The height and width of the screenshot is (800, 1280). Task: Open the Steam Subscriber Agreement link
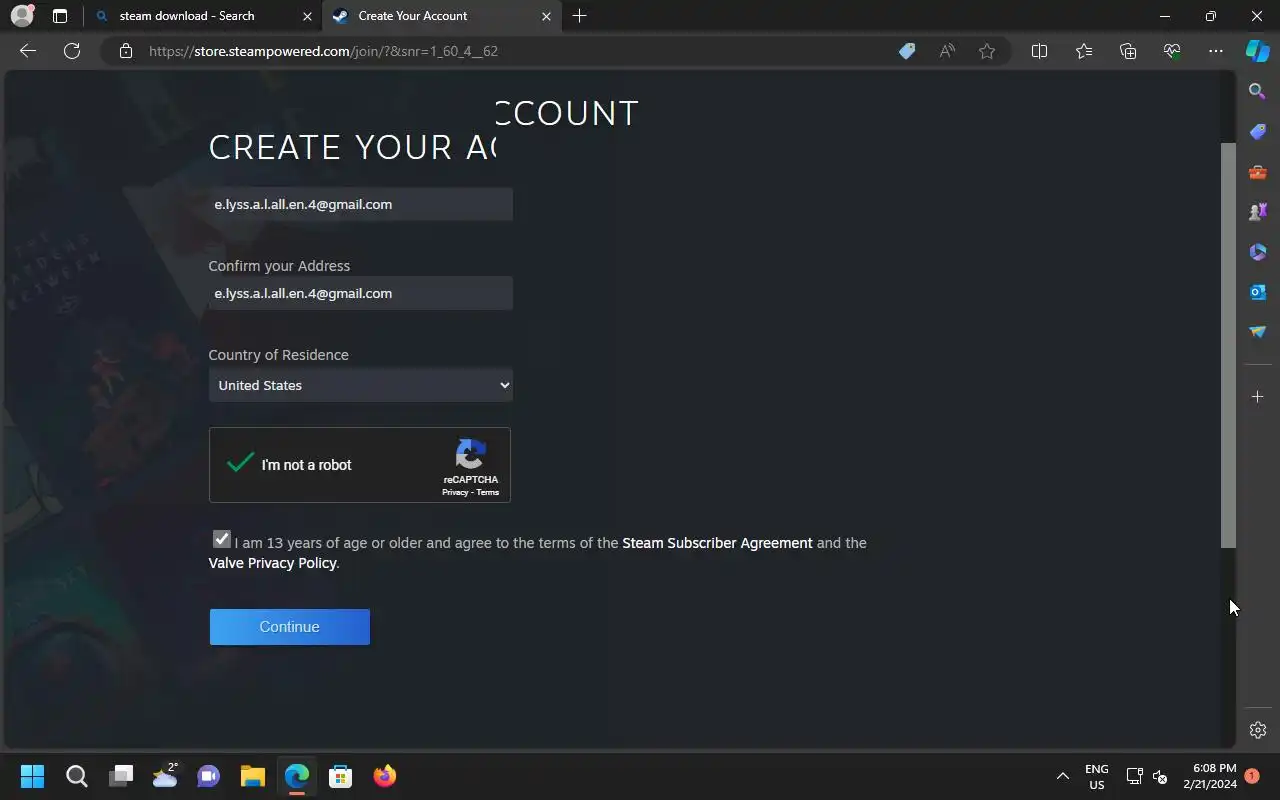pyautogui.click(x=717, y=543)
